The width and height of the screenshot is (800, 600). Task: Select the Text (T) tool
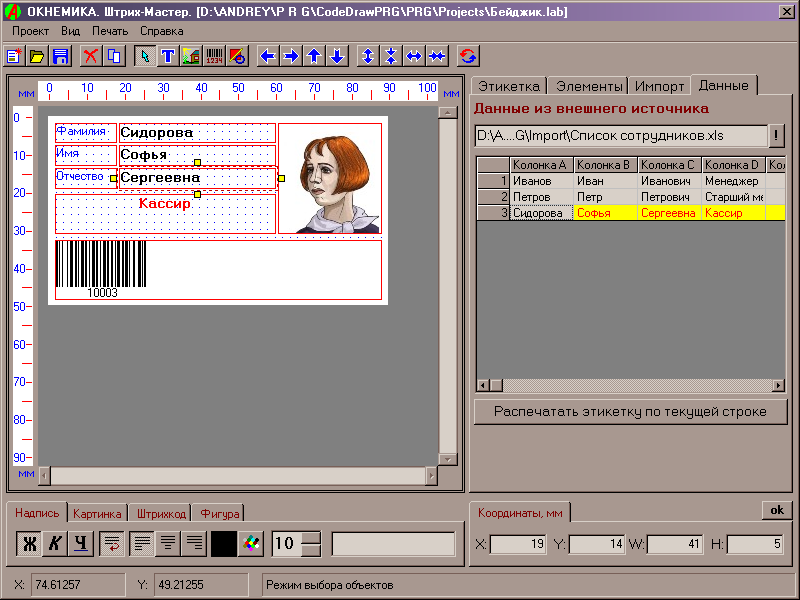coord(168,56)
